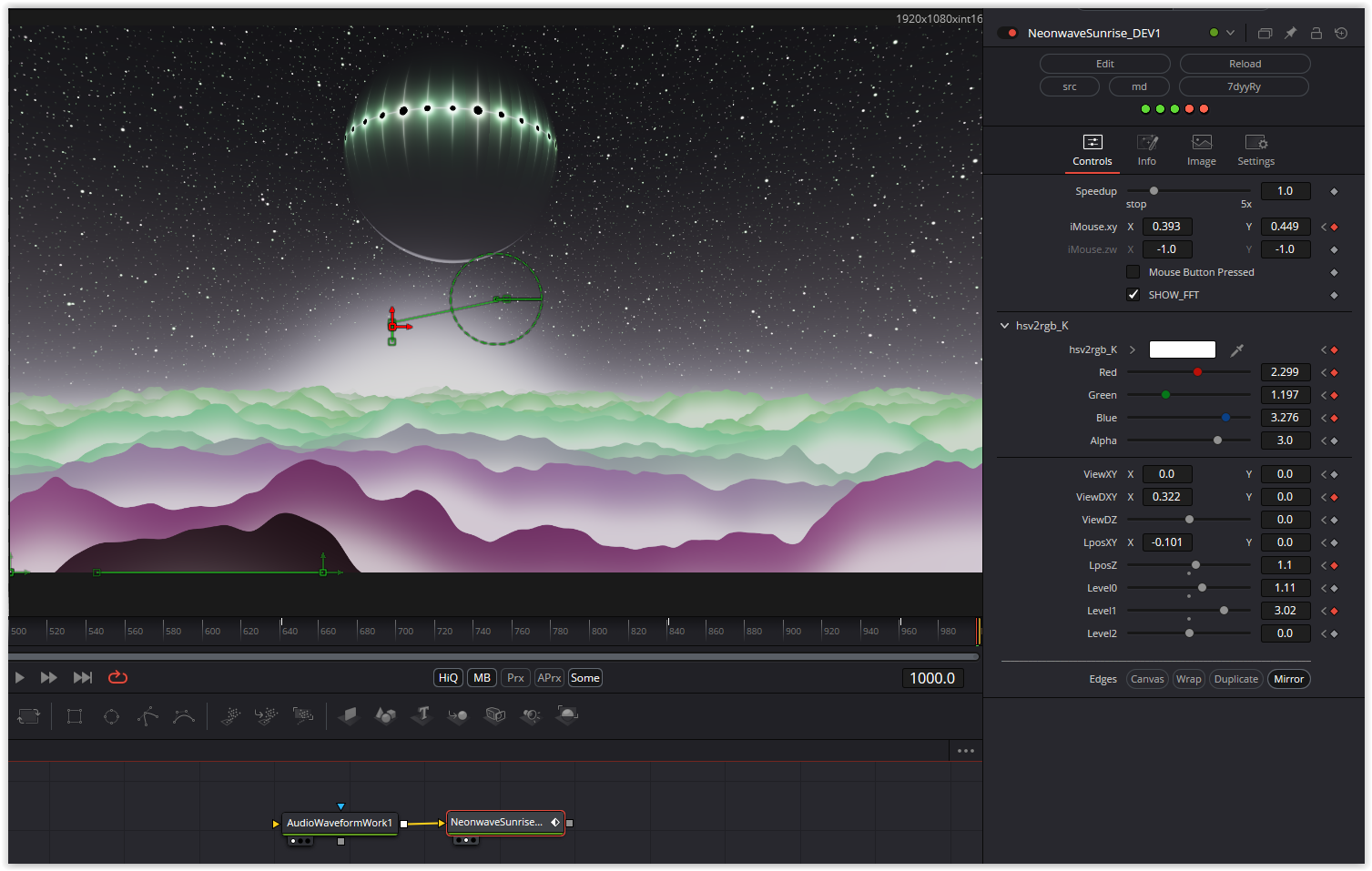Image resolution: width=1372 pixels, height=871 pixels.
Task: Expand the hsv2rgb_K color swatch arrow
Action: 1133,349
